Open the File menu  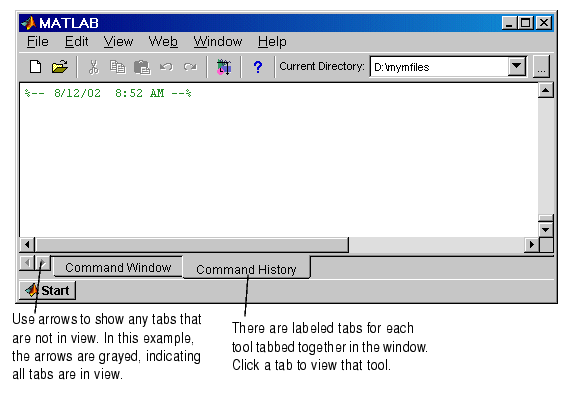tap(38, 42)
